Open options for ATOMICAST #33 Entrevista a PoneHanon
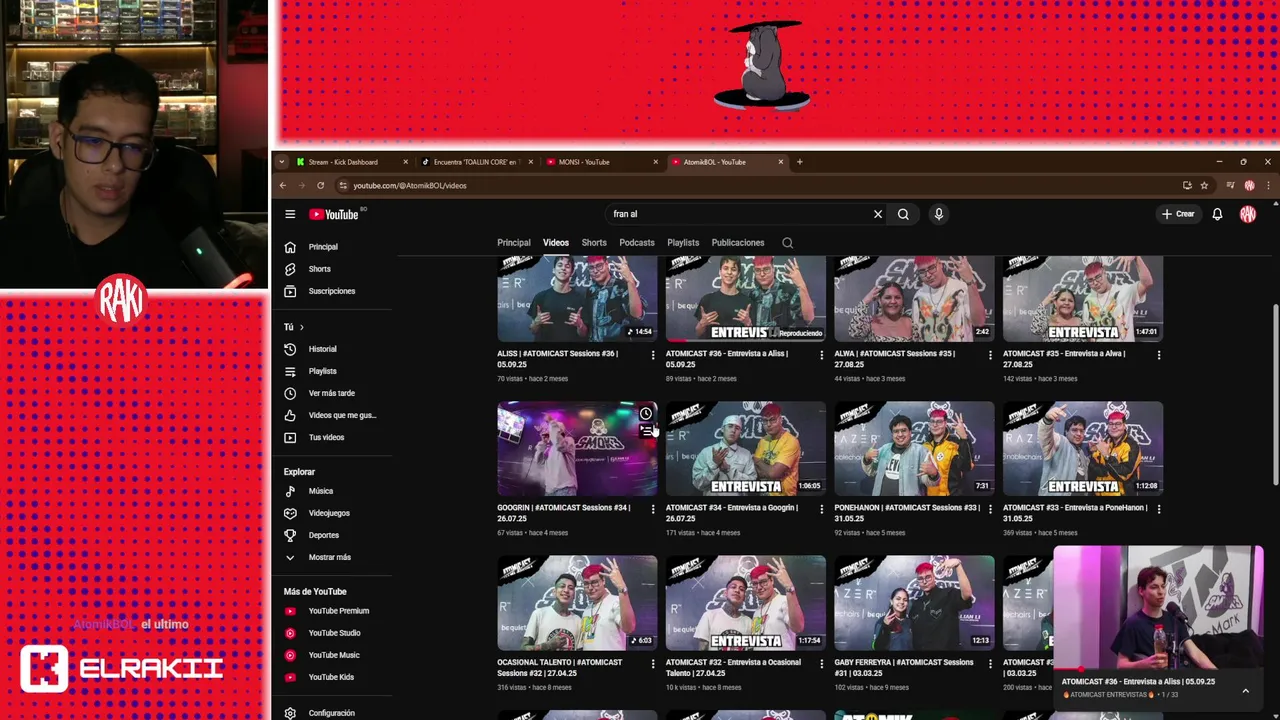The height and width of the screenshot is (720, 1280). click(x=1159, y=509)
